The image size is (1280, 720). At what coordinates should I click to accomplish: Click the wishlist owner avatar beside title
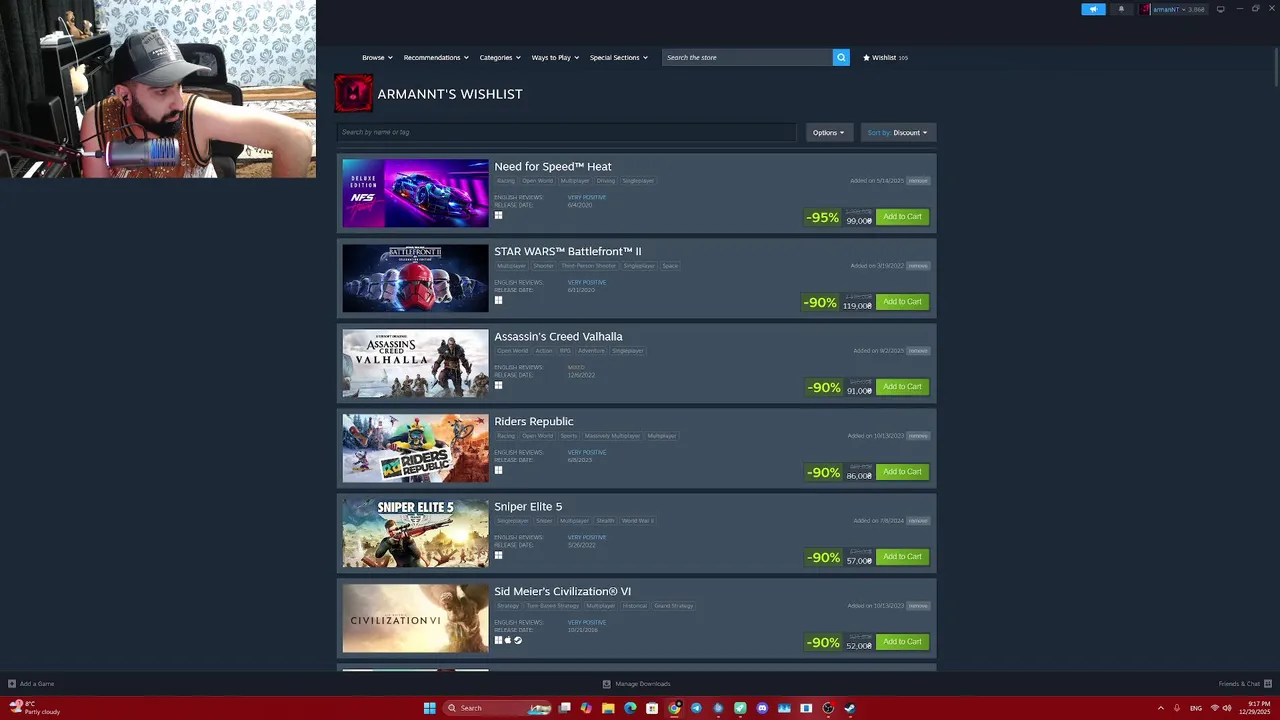[353, 93]
